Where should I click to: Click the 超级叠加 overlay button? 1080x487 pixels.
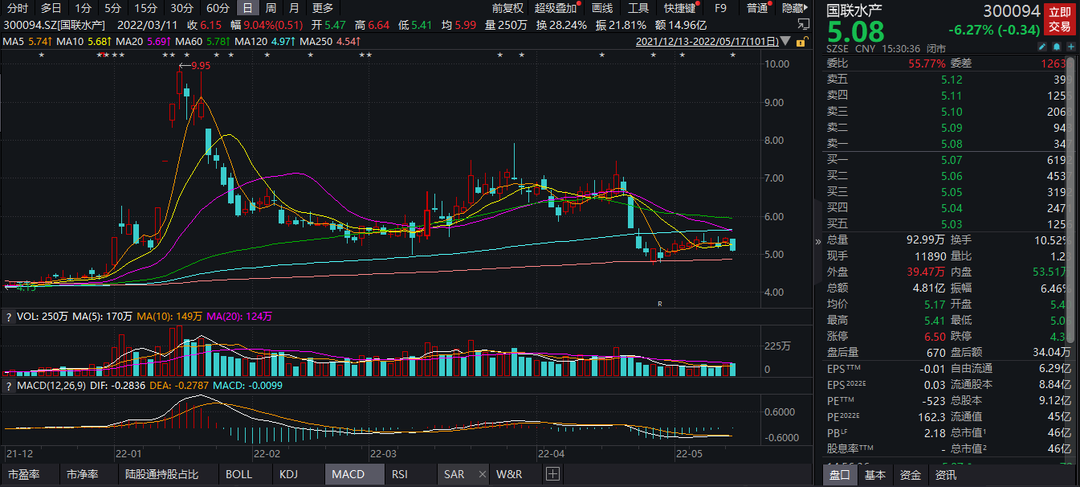click(x=557, y=8)
